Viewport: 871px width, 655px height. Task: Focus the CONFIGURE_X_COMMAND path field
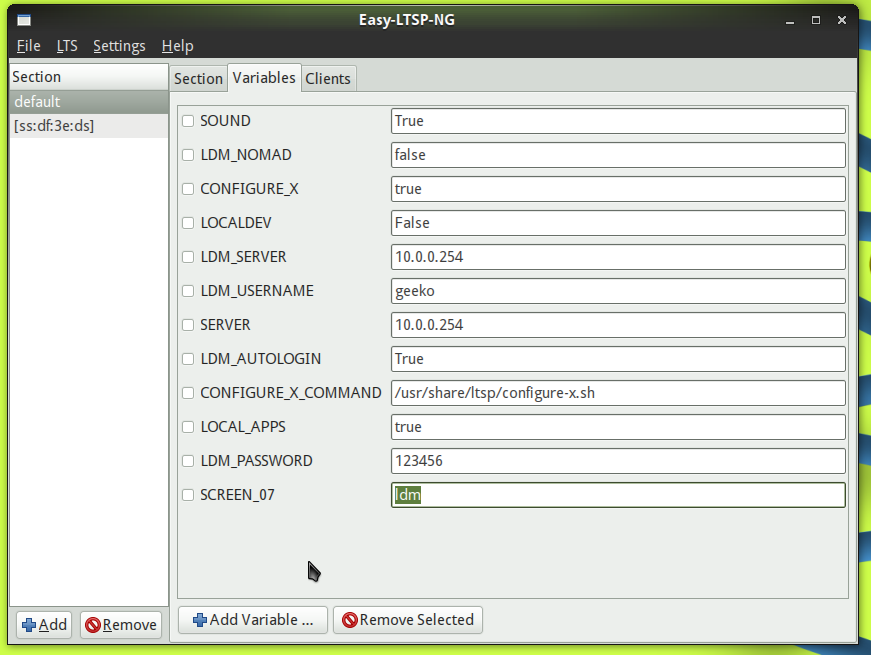(617, 393)
